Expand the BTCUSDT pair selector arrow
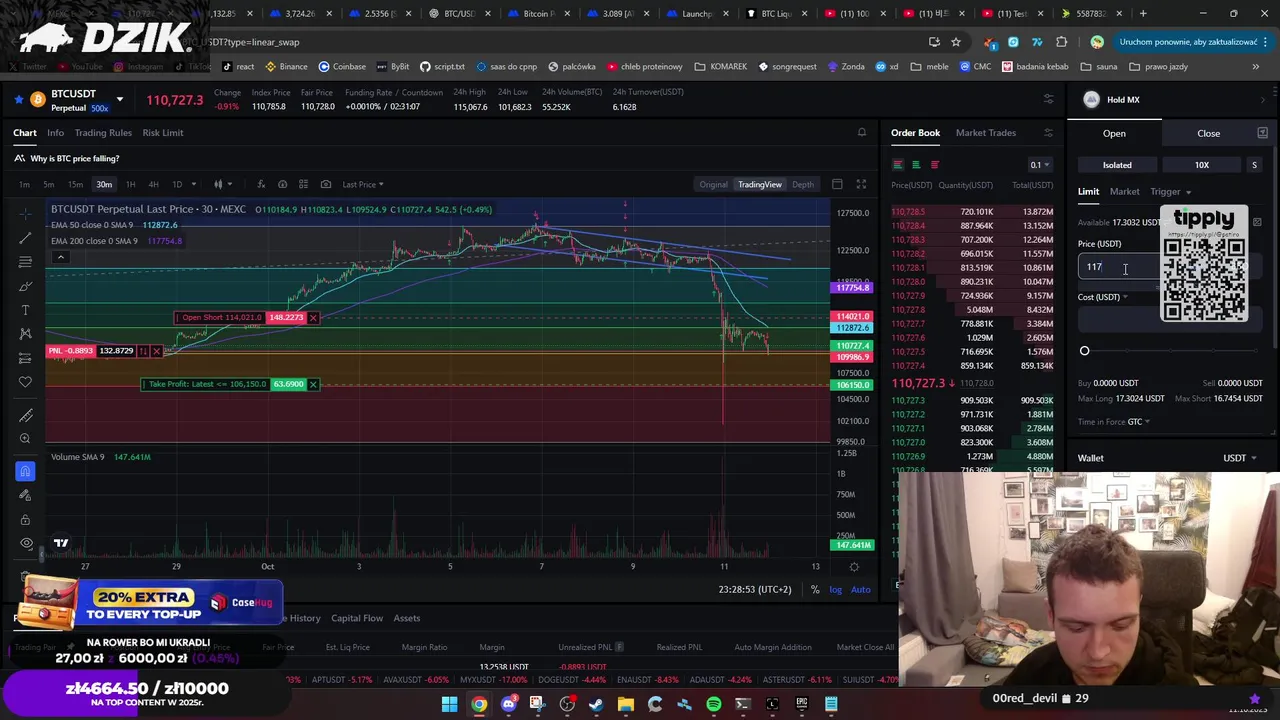Screen dimensions: 1280x720 click(x=119, y=99)
